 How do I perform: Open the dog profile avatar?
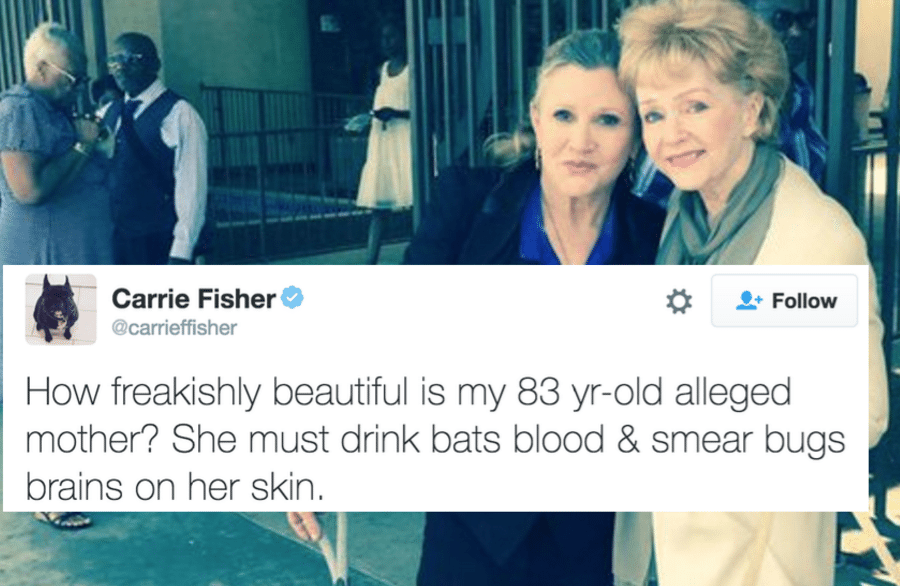pyautogui.click(x=60, y=309)
